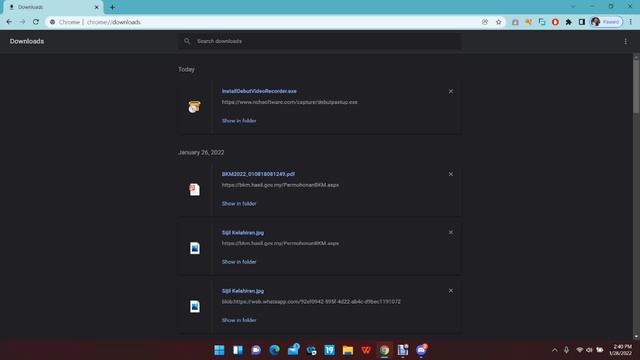The image size is (640, 360).
Task: Click the image file icon of WhatsApp Sijil Kelahiran
Action: (x=195, y=307)
